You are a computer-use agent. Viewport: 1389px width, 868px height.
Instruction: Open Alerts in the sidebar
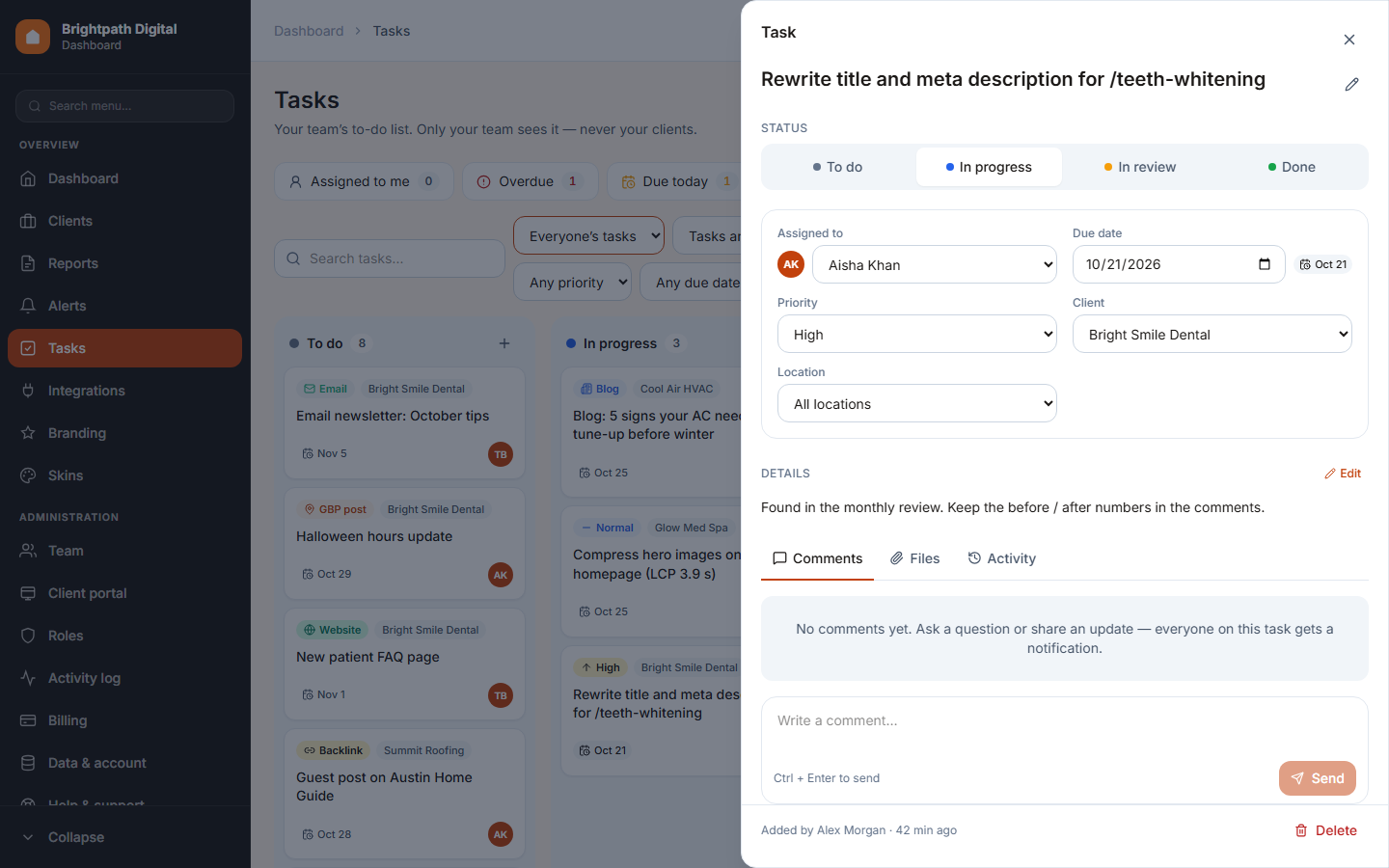coord(124,306)
